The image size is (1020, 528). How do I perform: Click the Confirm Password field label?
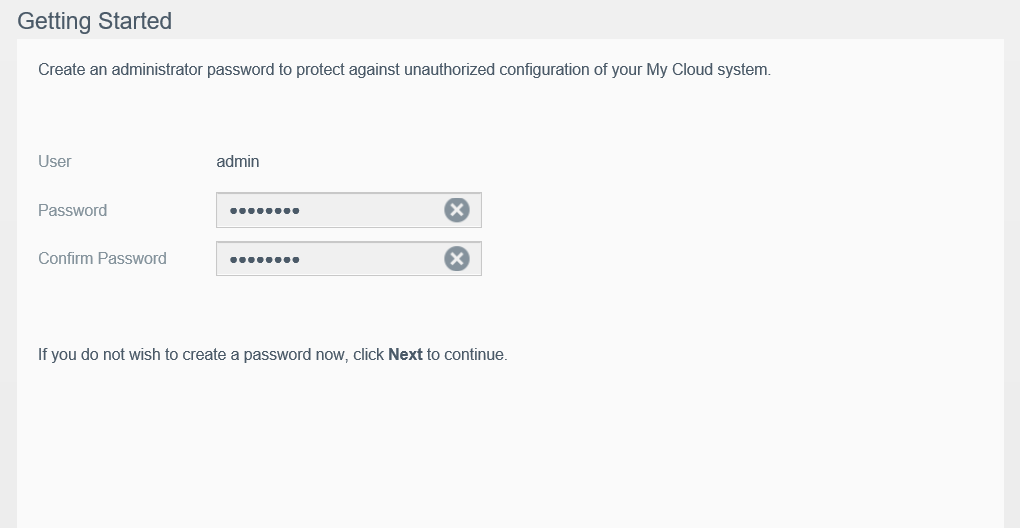[102, 258]
